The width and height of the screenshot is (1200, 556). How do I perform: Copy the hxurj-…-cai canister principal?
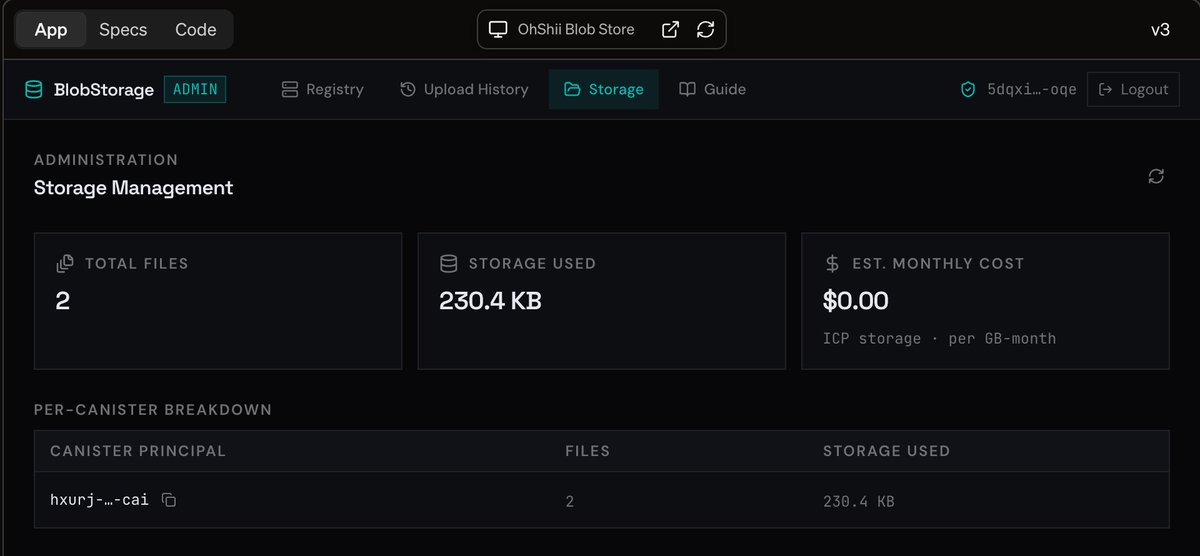pyautogui.click(x=169, y=500)
